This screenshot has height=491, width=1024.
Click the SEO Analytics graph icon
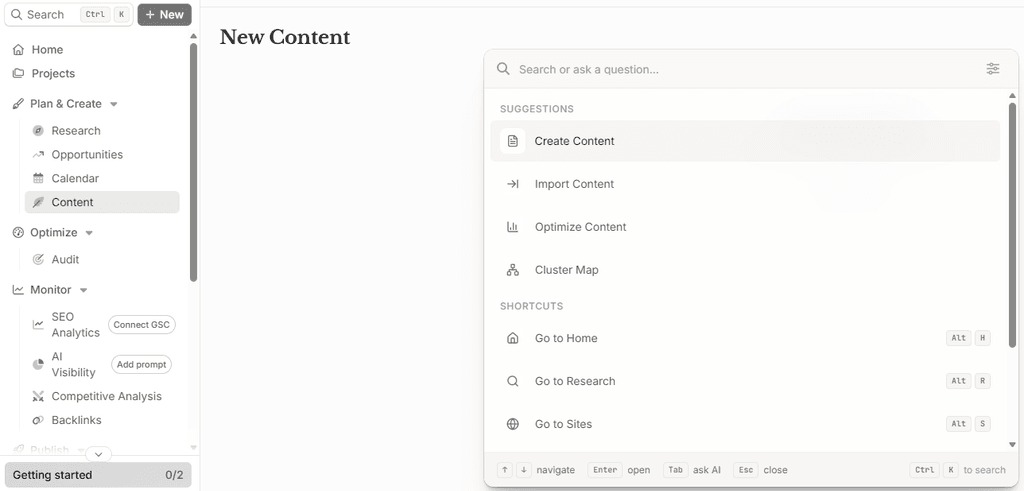39,325
